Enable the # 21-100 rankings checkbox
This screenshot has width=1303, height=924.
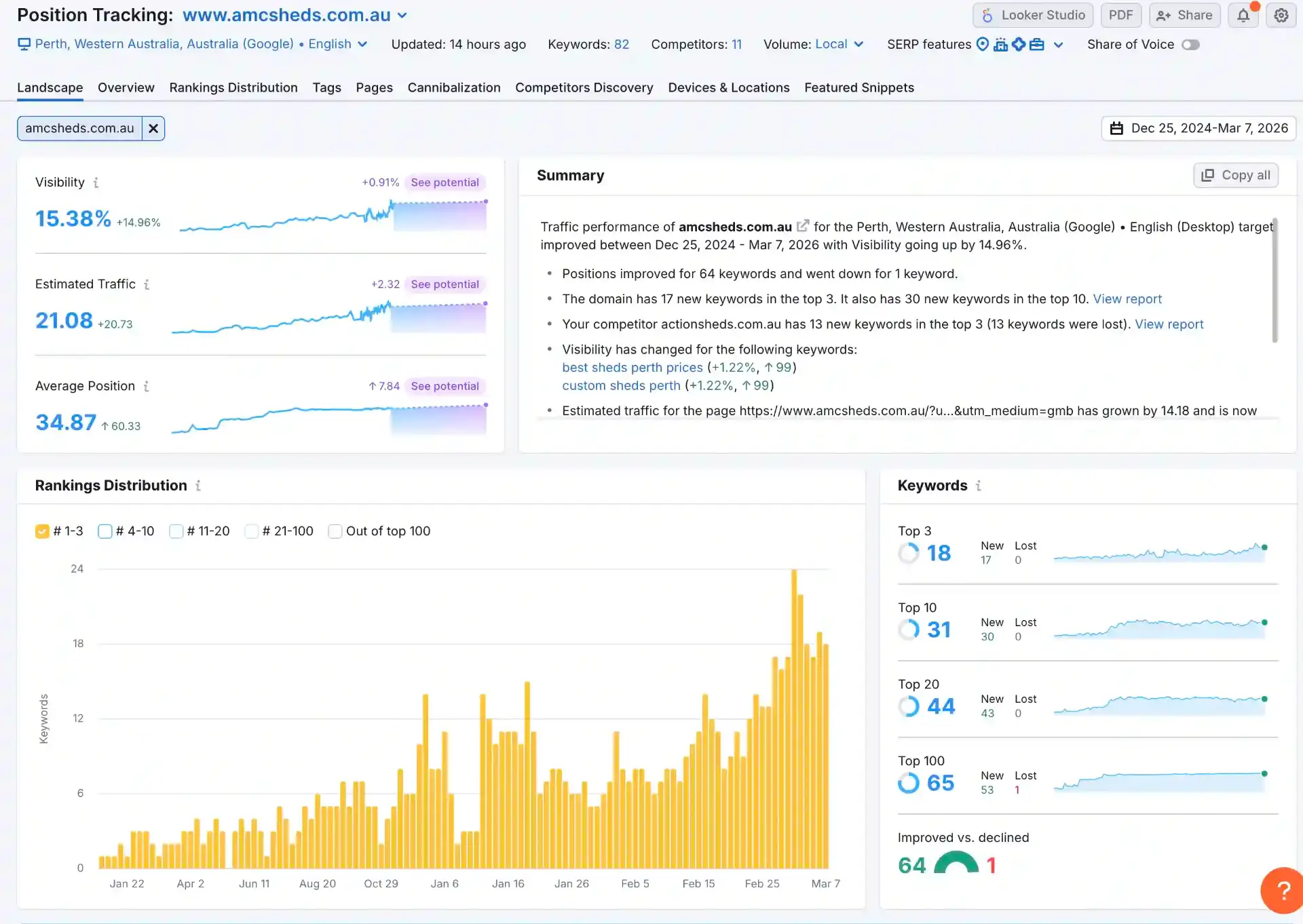pyautogui.click(x=251, y=531)
